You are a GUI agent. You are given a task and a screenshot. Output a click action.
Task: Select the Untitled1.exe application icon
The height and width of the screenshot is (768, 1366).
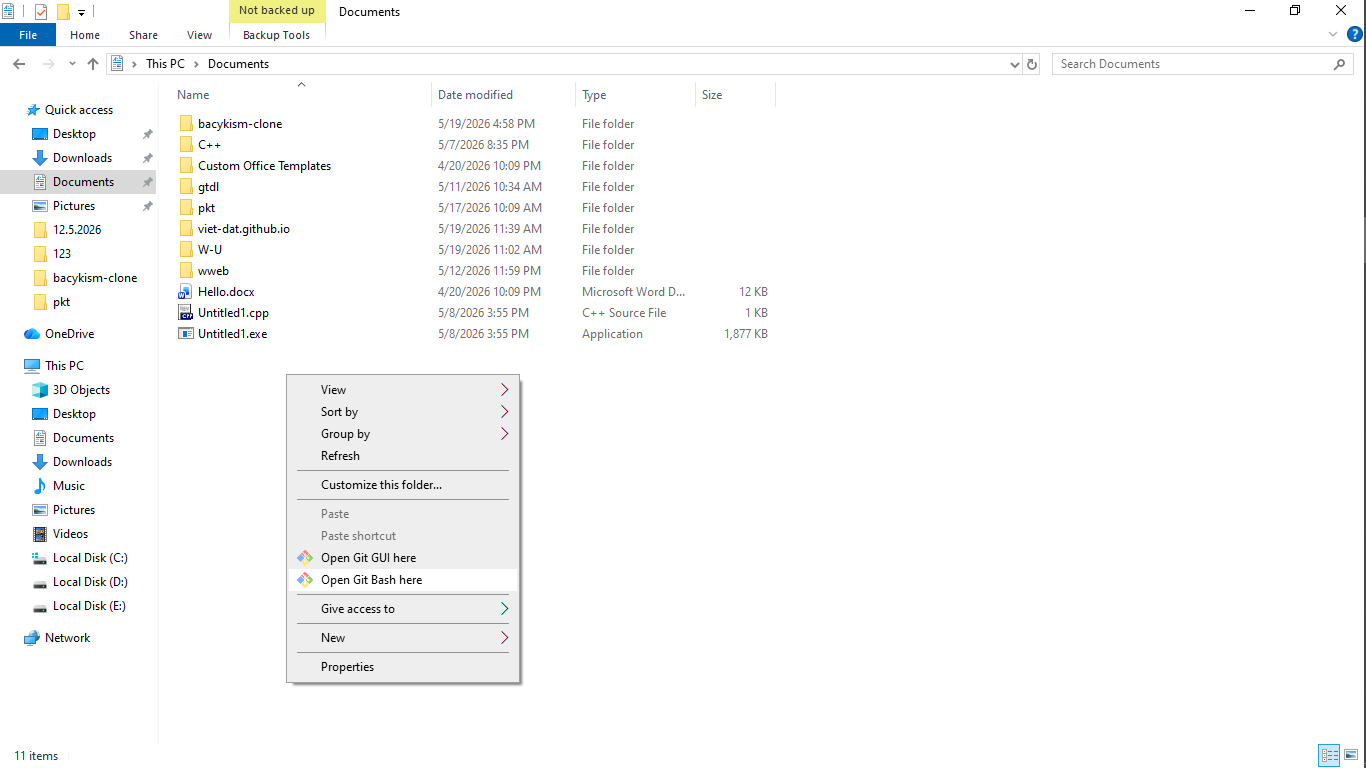click(x=185, y=334)
